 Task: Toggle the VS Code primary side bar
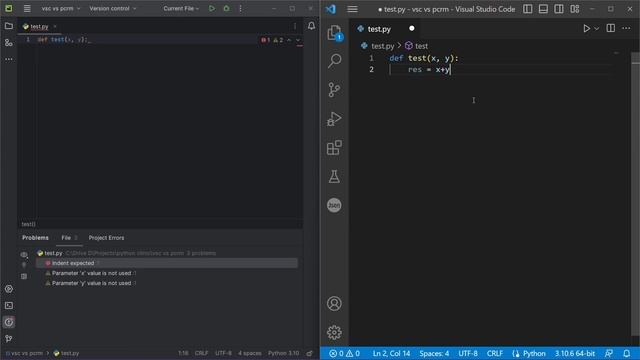click(x=527, y=9)
